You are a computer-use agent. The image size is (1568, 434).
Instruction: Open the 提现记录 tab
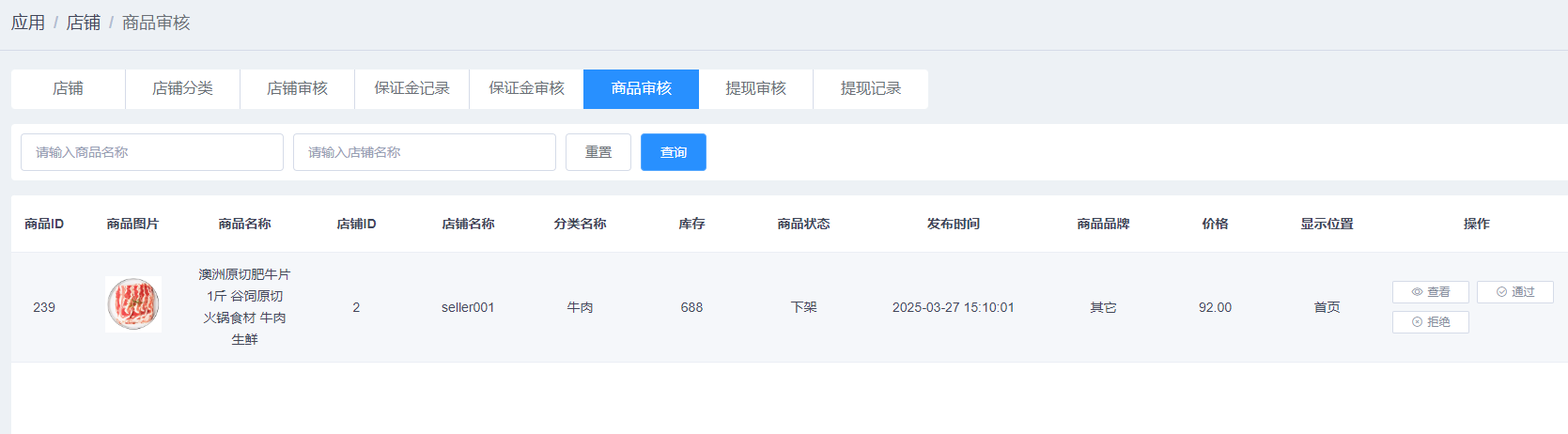click(870, 88)
